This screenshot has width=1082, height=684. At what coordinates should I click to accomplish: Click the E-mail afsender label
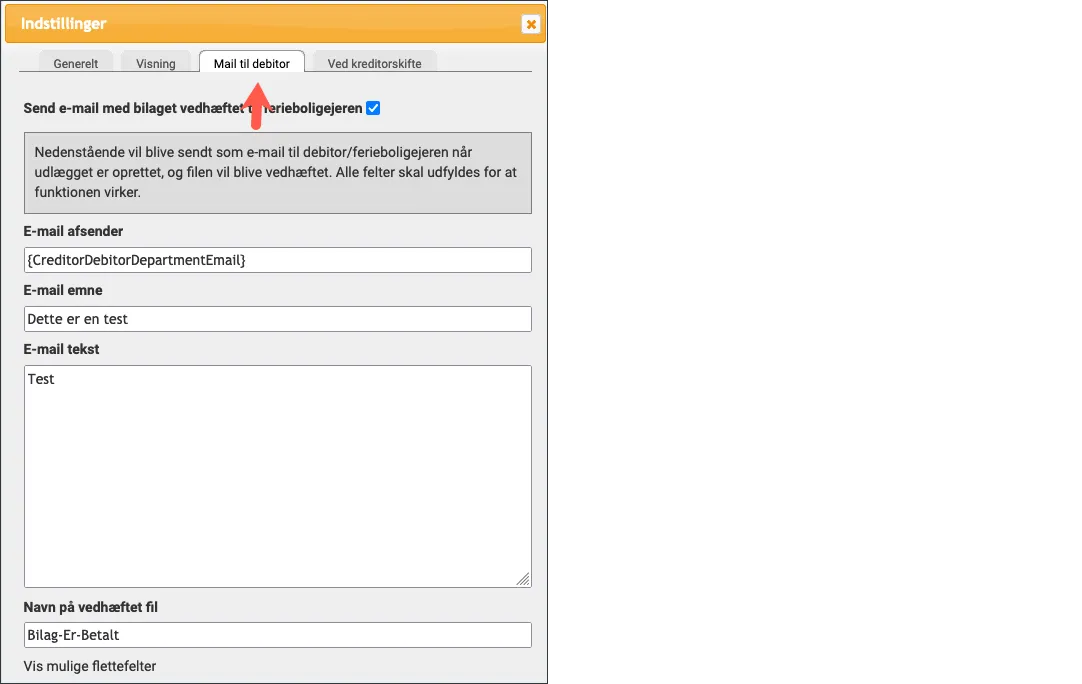(x=74, y=231)
